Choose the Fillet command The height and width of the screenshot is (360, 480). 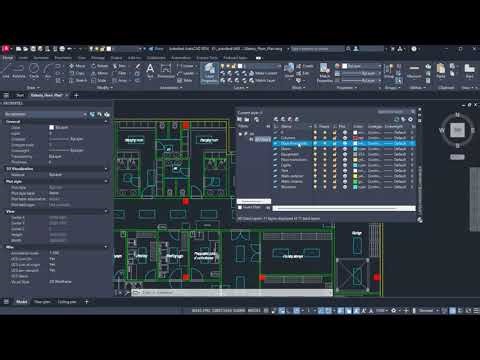pos(120,73)
